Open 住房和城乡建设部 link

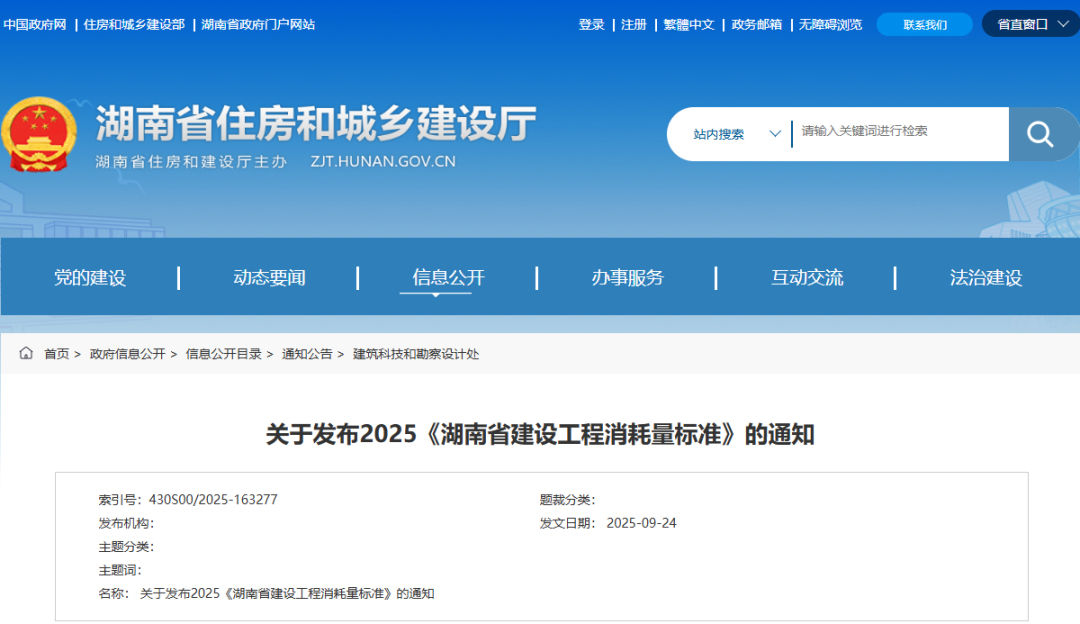(x=134, y=24)
